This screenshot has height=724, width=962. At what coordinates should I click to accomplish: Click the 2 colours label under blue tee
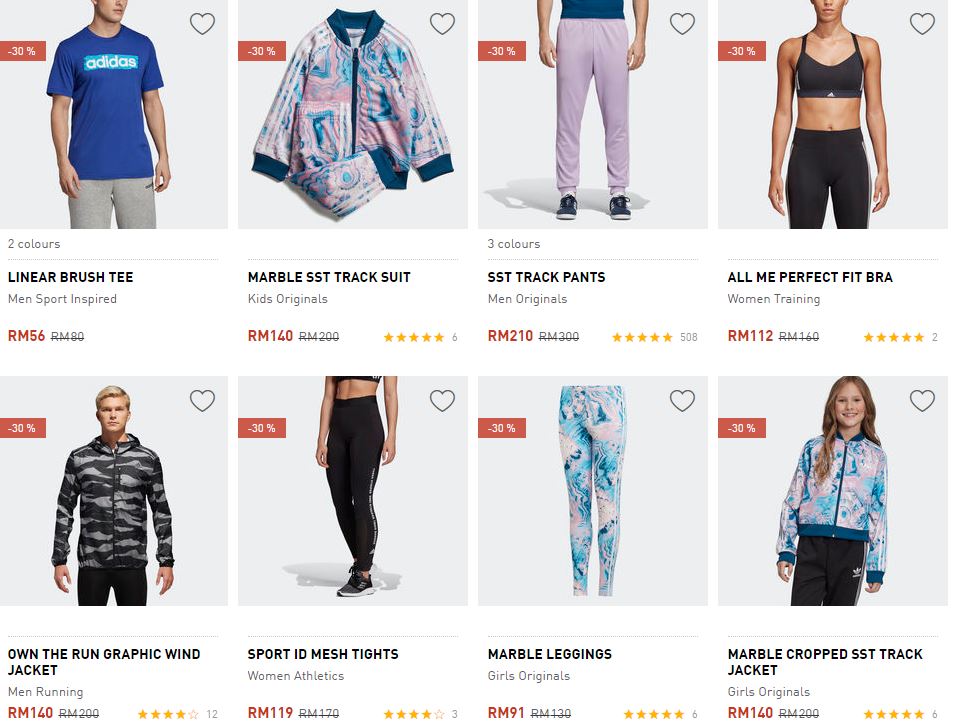pyautogui.click(x=34, y=244)
